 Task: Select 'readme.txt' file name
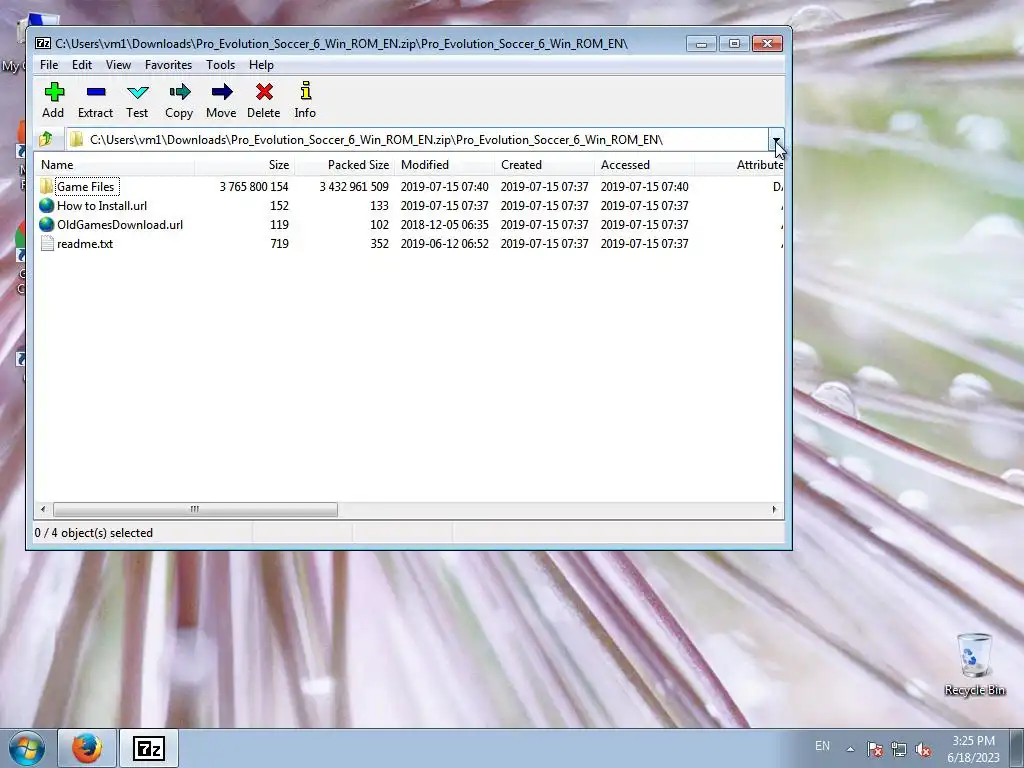pos(85,244)
